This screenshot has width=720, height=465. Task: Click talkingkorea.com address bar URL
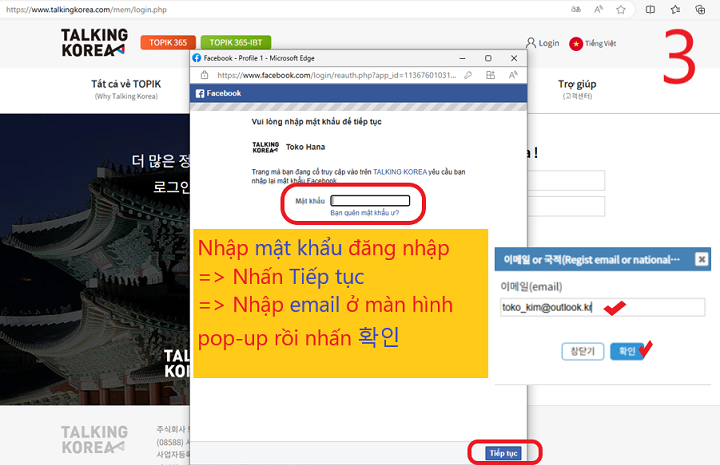tap(86, 10)
